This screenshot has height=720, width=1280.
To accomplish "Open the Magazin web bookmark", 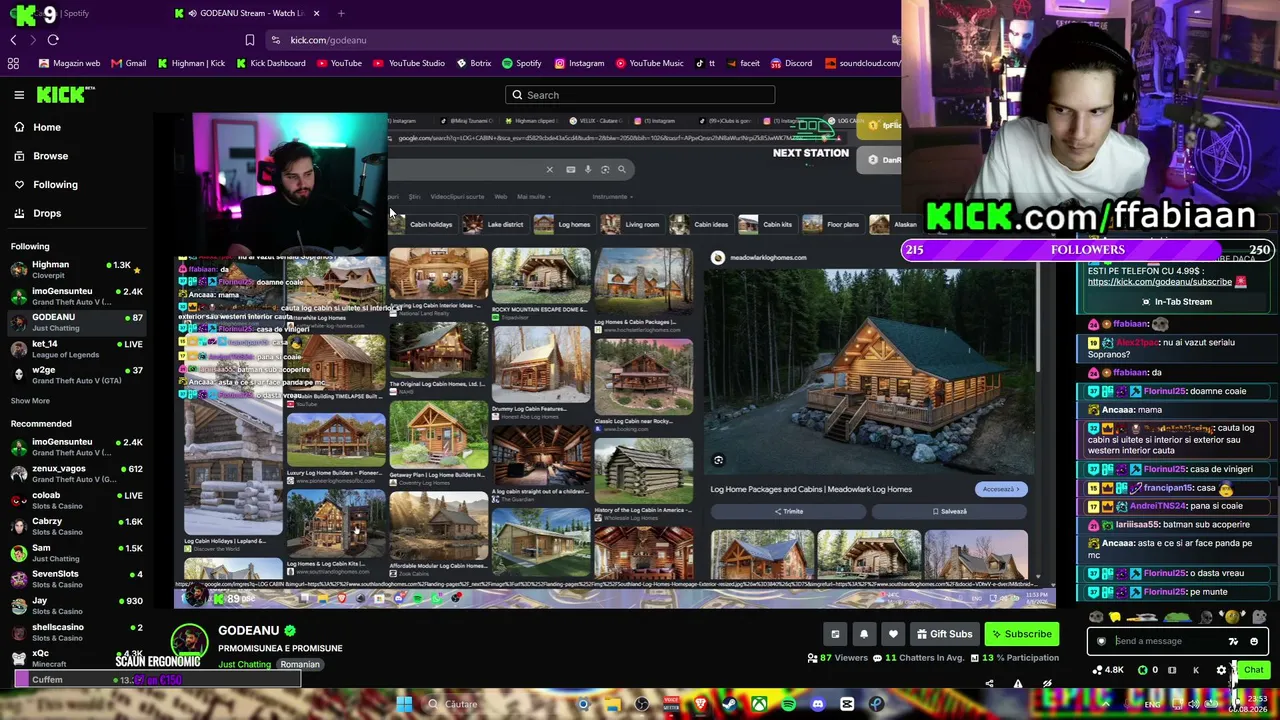I will click(x=69, y=63).
